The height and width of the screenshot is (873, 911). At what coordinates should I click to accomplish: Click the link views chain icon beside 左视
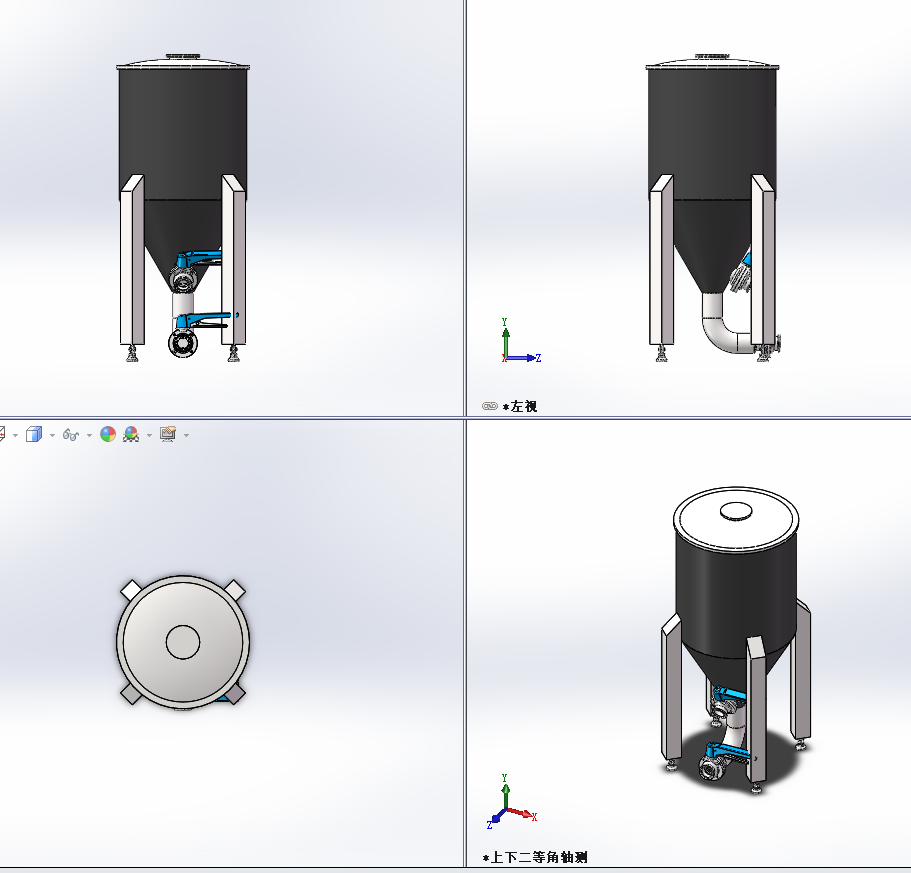[x=490, y=406]
